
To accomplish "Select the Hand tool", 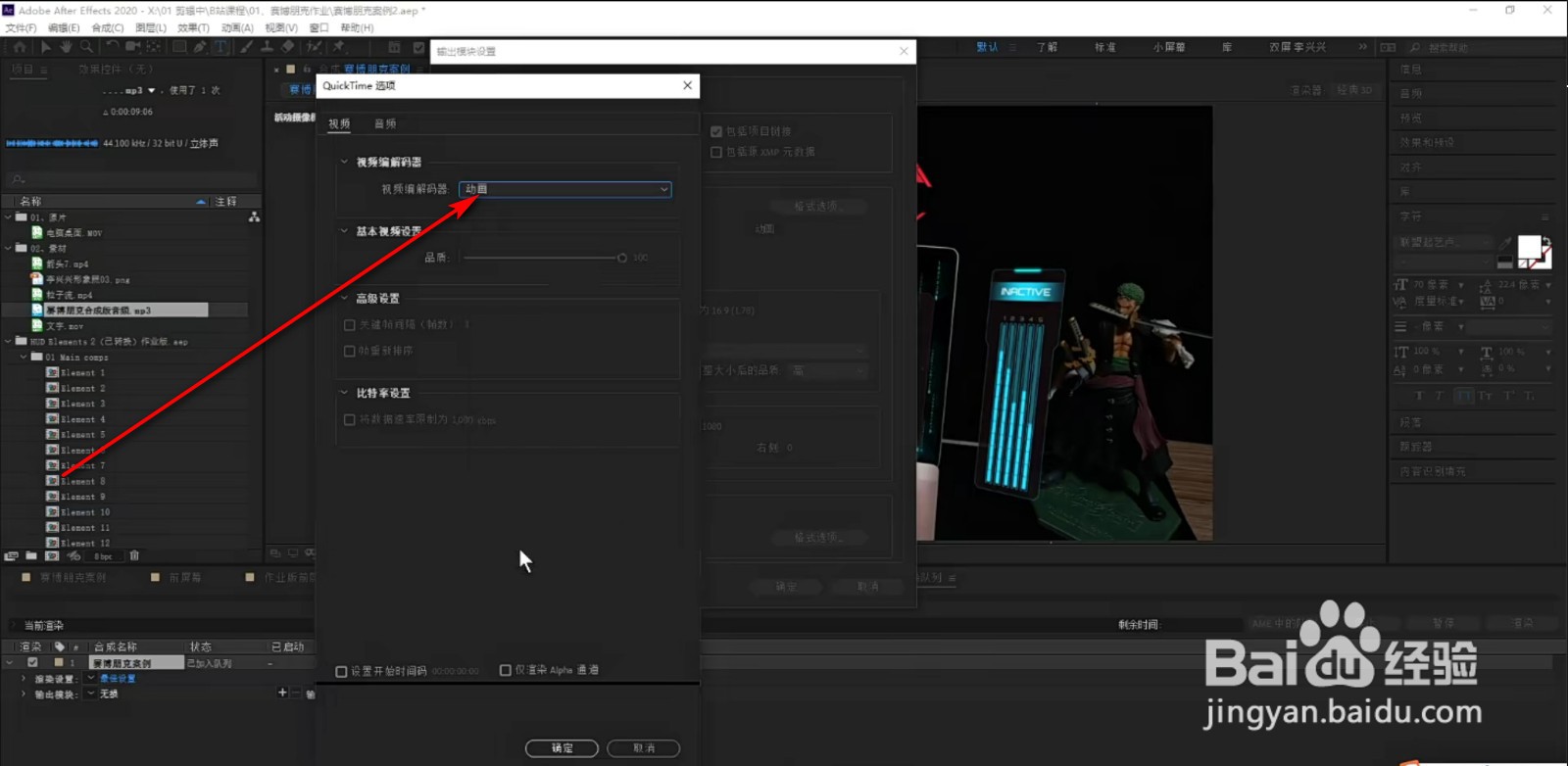I will click(x=66, y=47).
